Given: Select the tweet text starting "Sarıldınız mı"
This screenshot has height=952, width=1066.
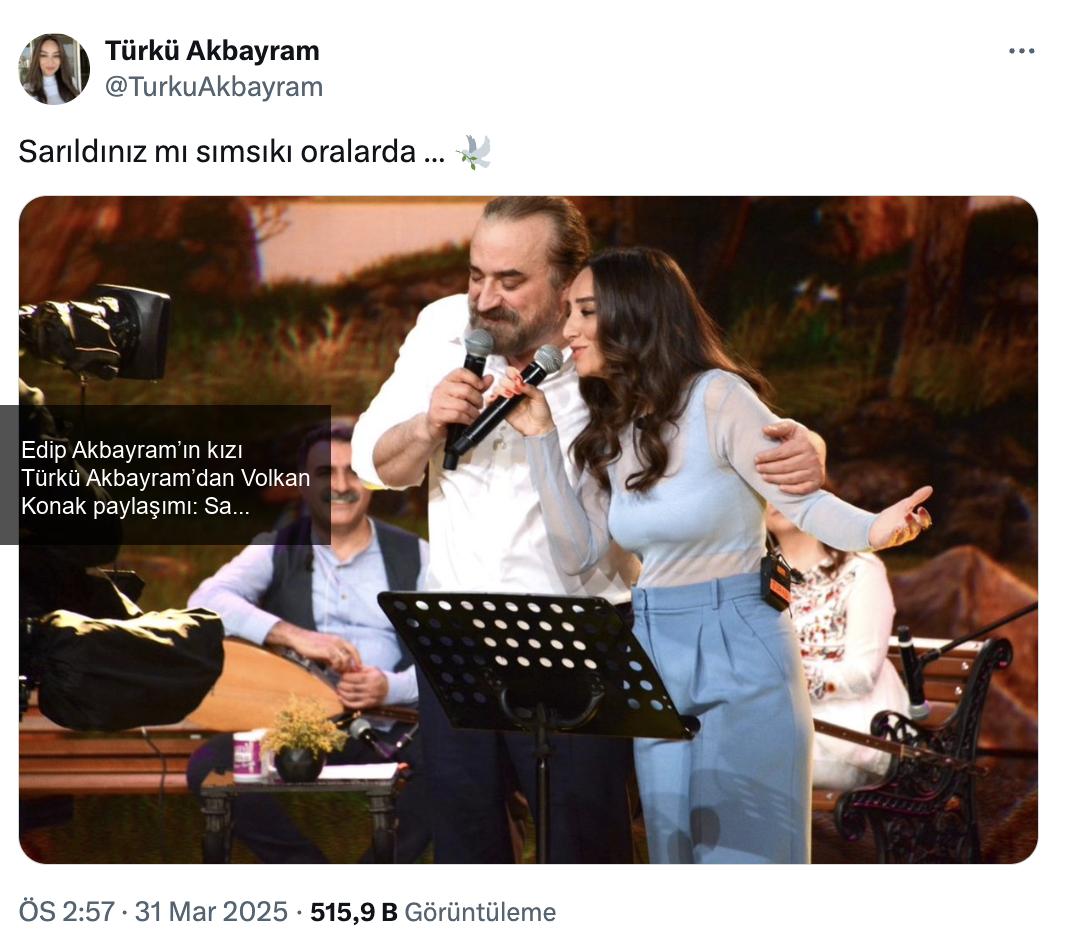Looking at the screenshot, I should tap(231, 152).
